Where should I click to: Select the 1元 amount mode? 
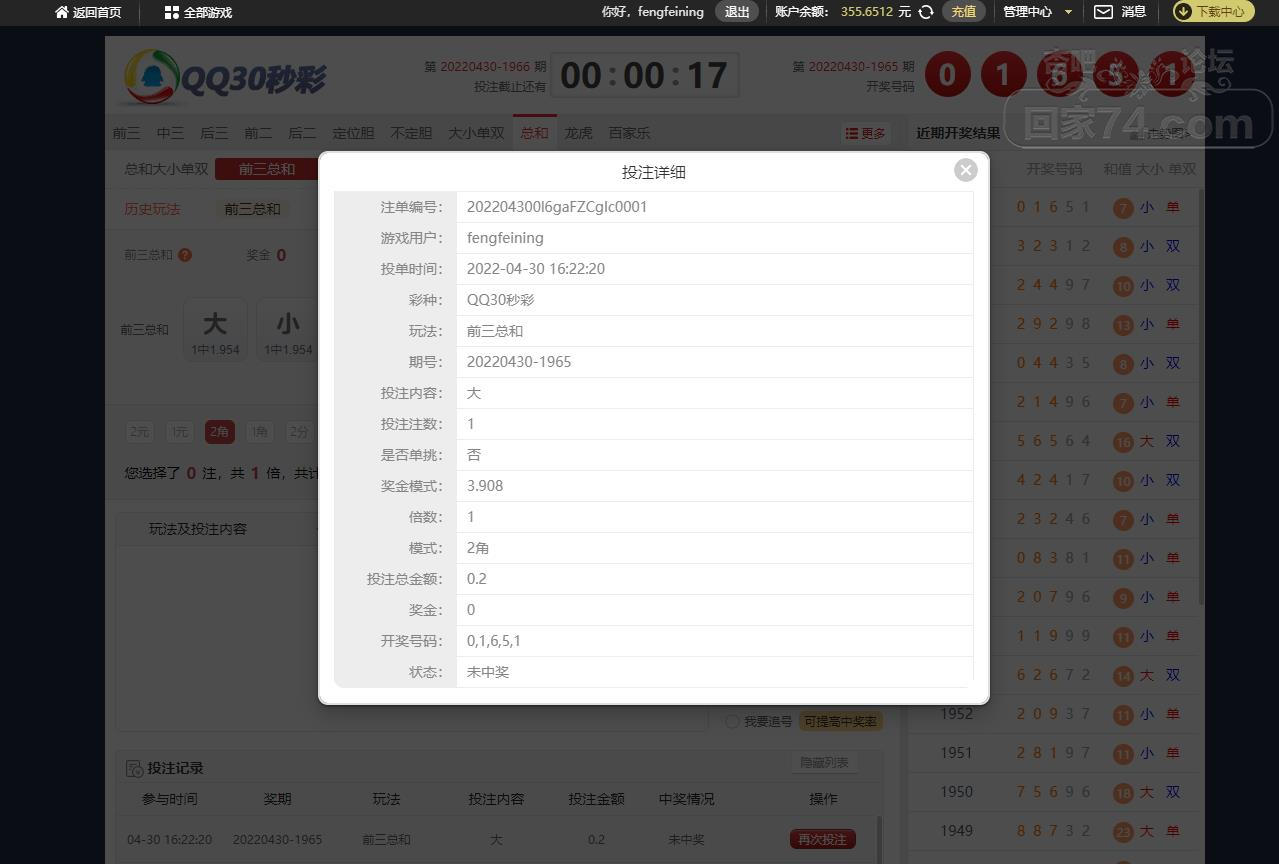point(179,432)
